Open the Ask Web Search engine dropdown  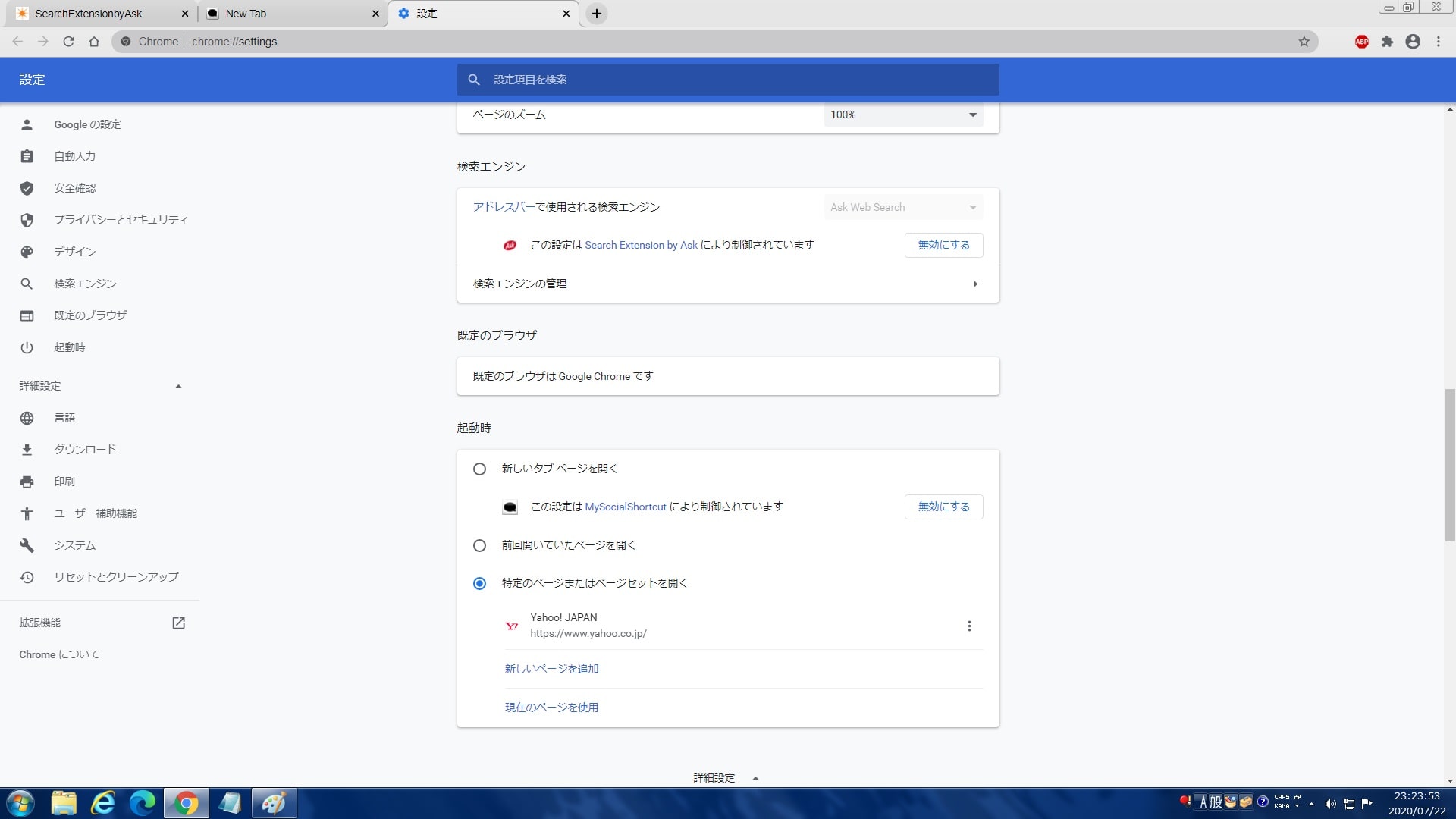coord(903,207)
